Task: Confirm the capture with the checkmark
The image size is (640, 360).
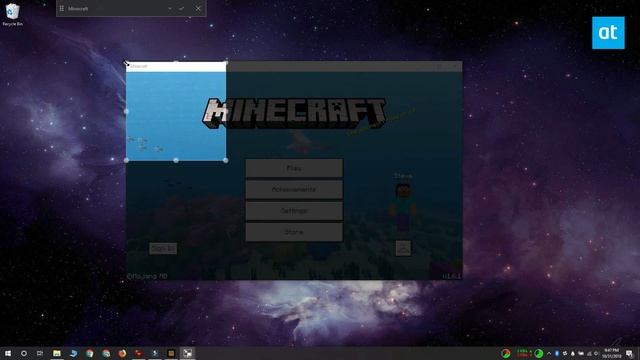Action: 182,8
